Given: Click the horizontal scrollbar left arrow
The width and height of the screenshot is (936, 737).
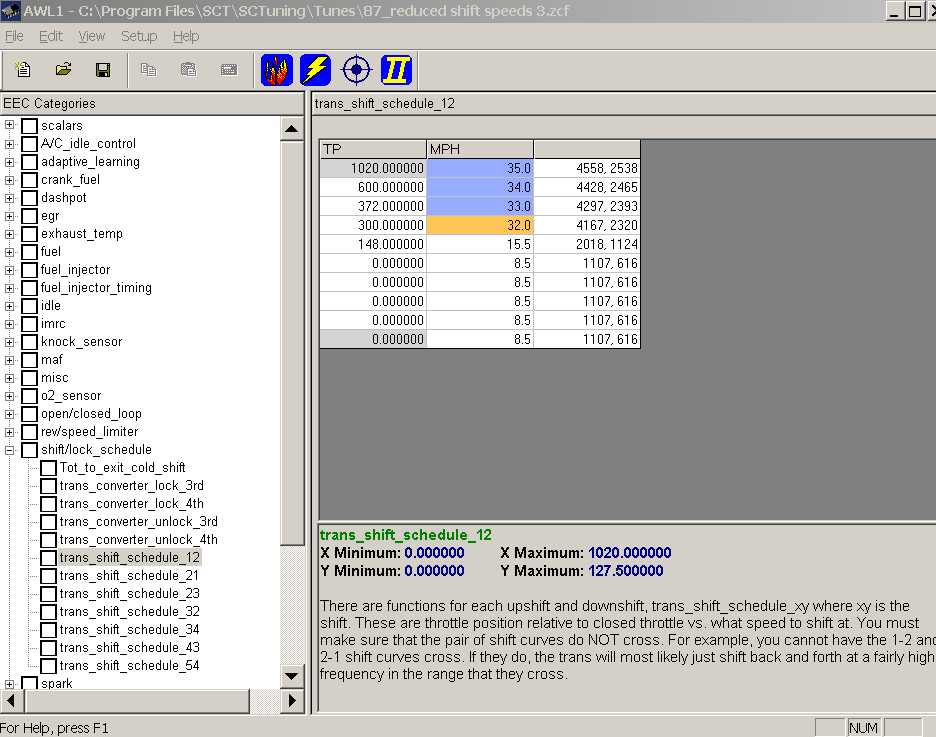Looking at the screenshot, I should pyautogui.click(x=12, y=701).
